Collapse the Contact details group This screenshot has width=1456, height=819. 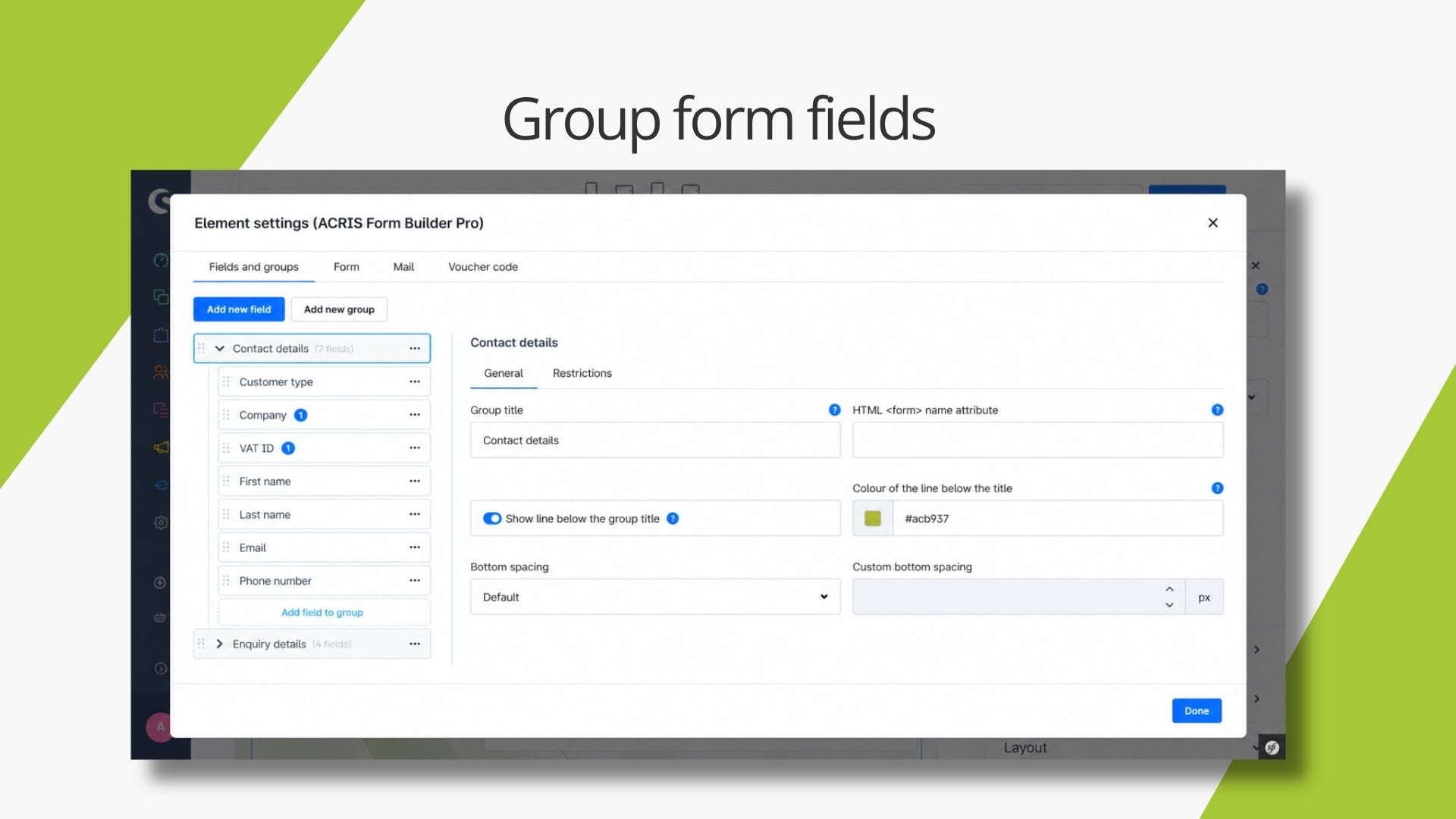(x=220, y=349)
